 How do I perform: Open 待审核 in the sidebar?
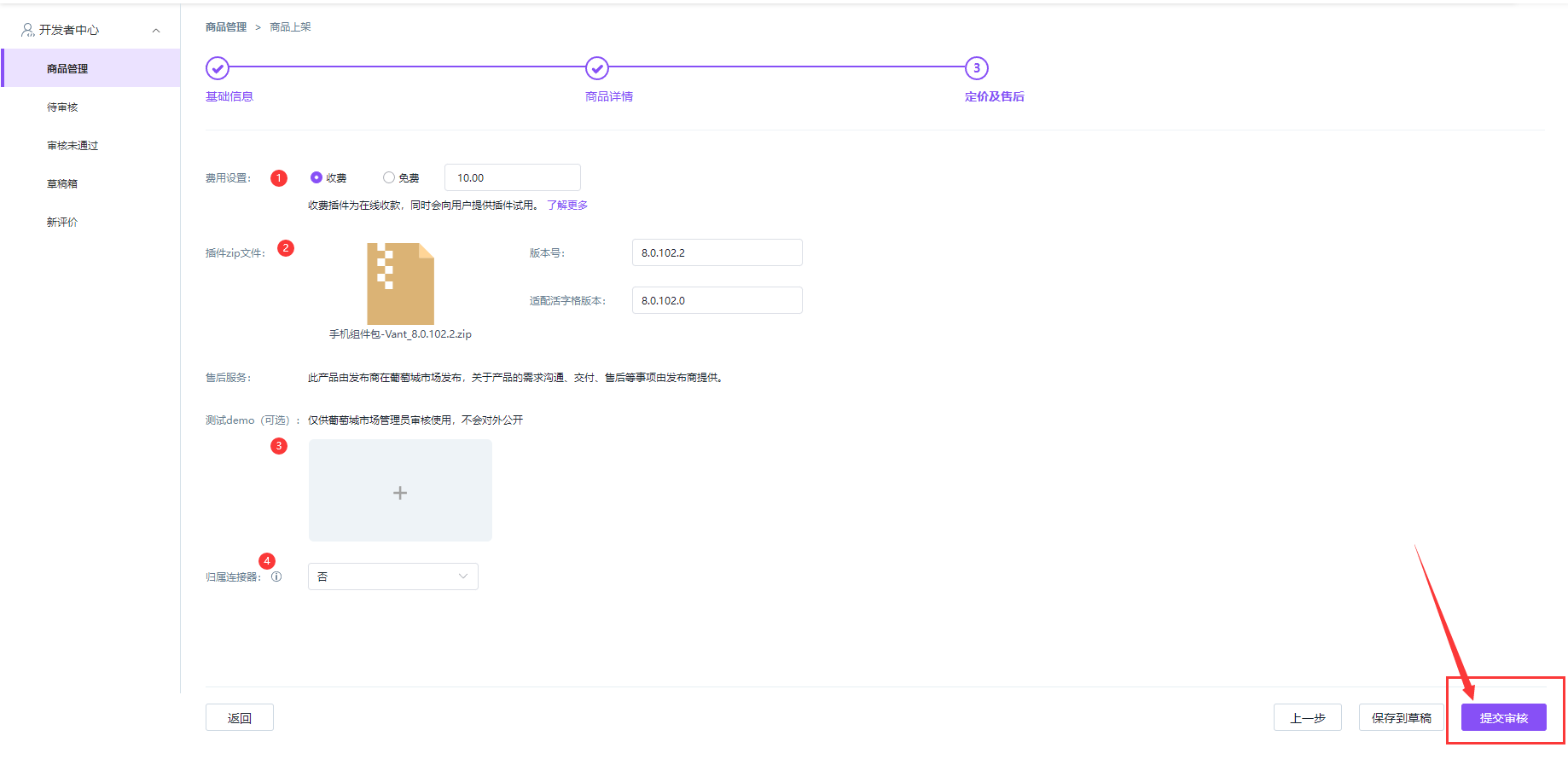click(62, 107)
